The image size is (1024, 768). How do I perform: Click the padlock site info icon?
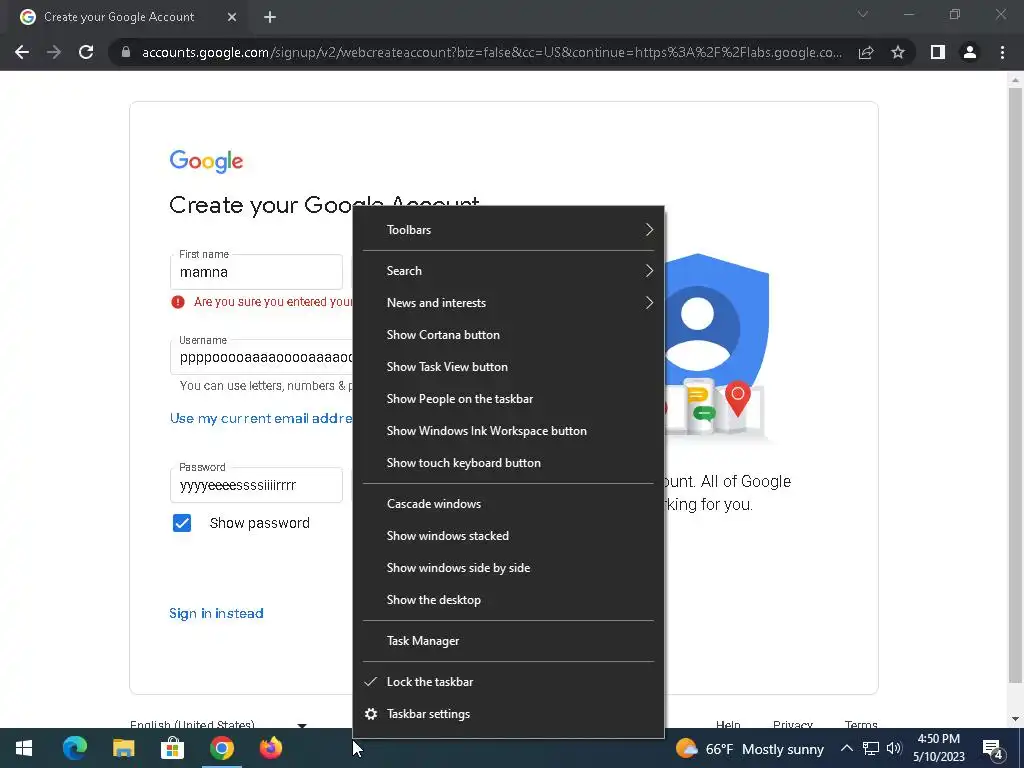[126, 52]
